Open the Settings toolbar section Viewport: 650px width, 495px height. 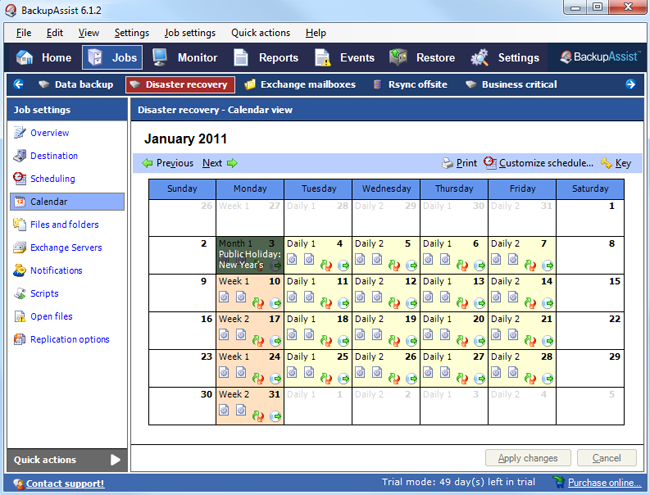click(x=505, y=58)
